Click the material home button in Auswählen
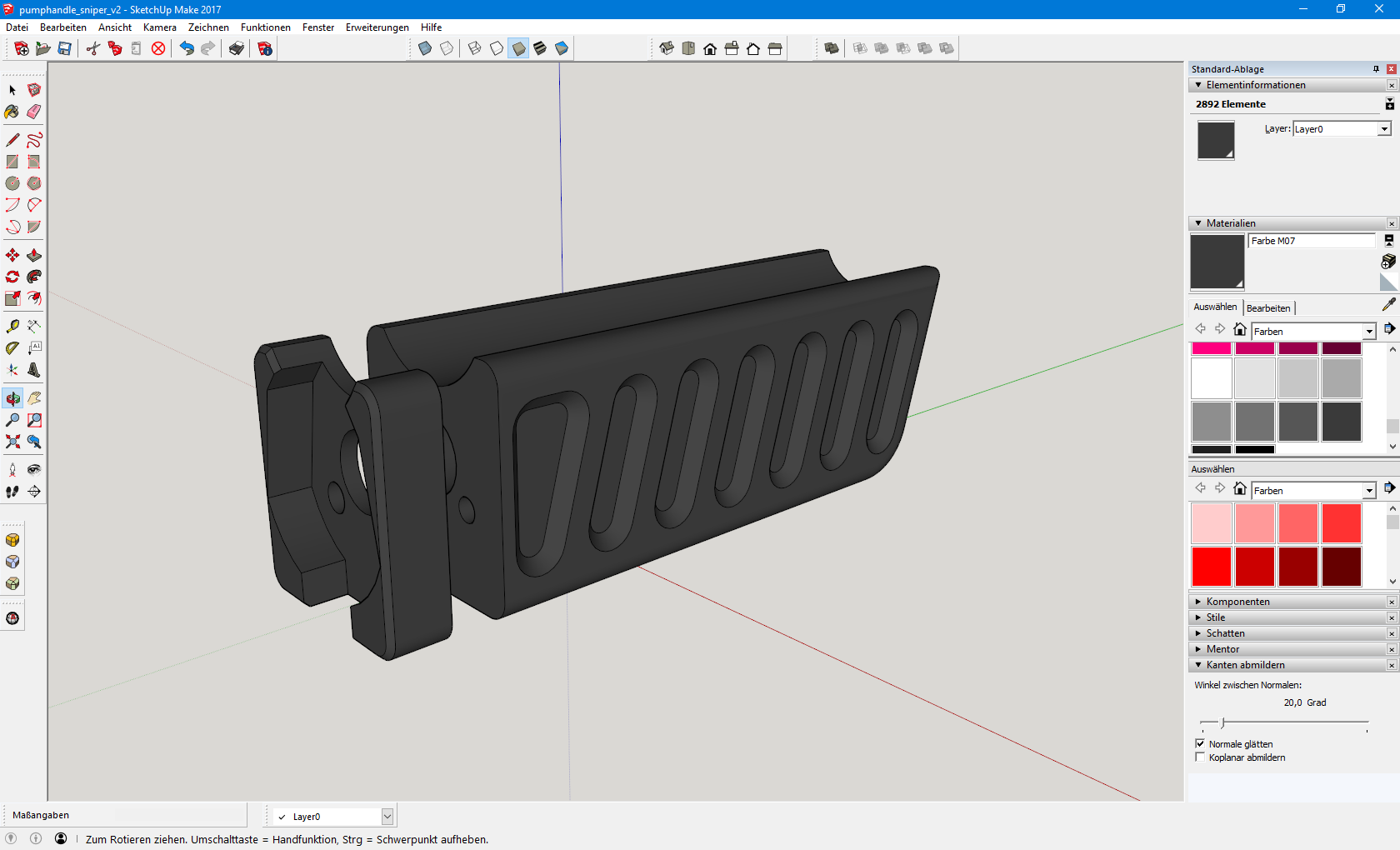Screen dimensions: 1400x850 pos(1240,329)
